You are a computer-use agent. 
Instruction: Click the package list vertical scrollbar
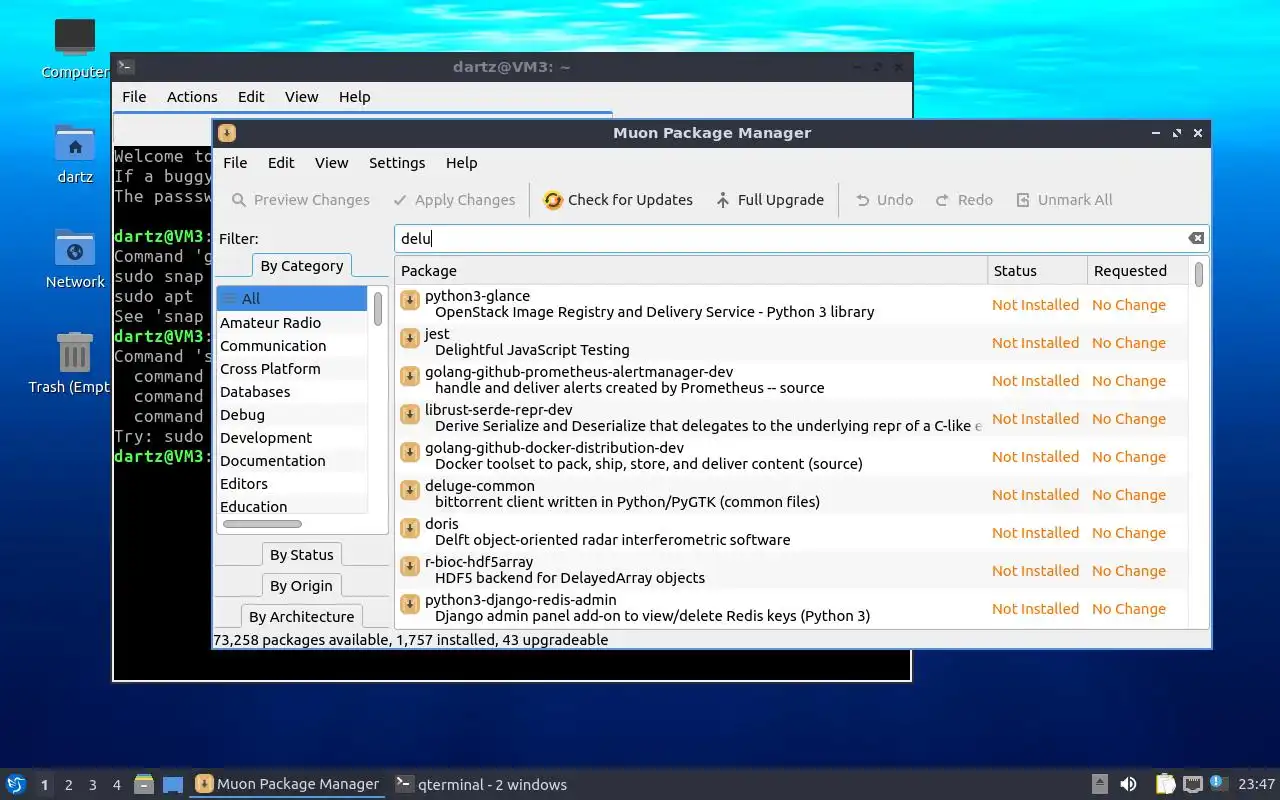click(1198, 274)
